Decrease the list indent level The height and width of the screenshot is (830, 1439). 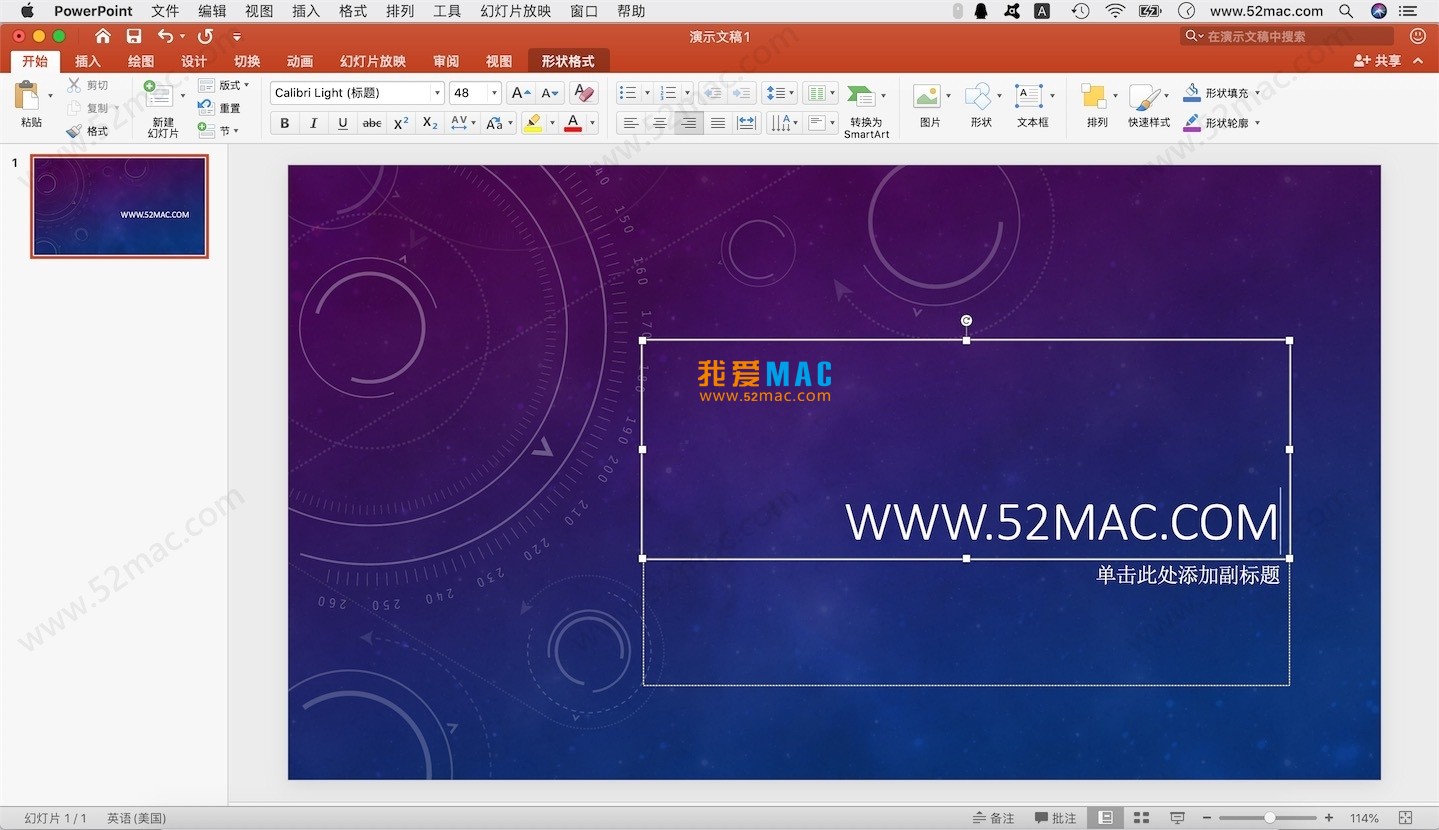pyautogui.click(x=711, y=93)
